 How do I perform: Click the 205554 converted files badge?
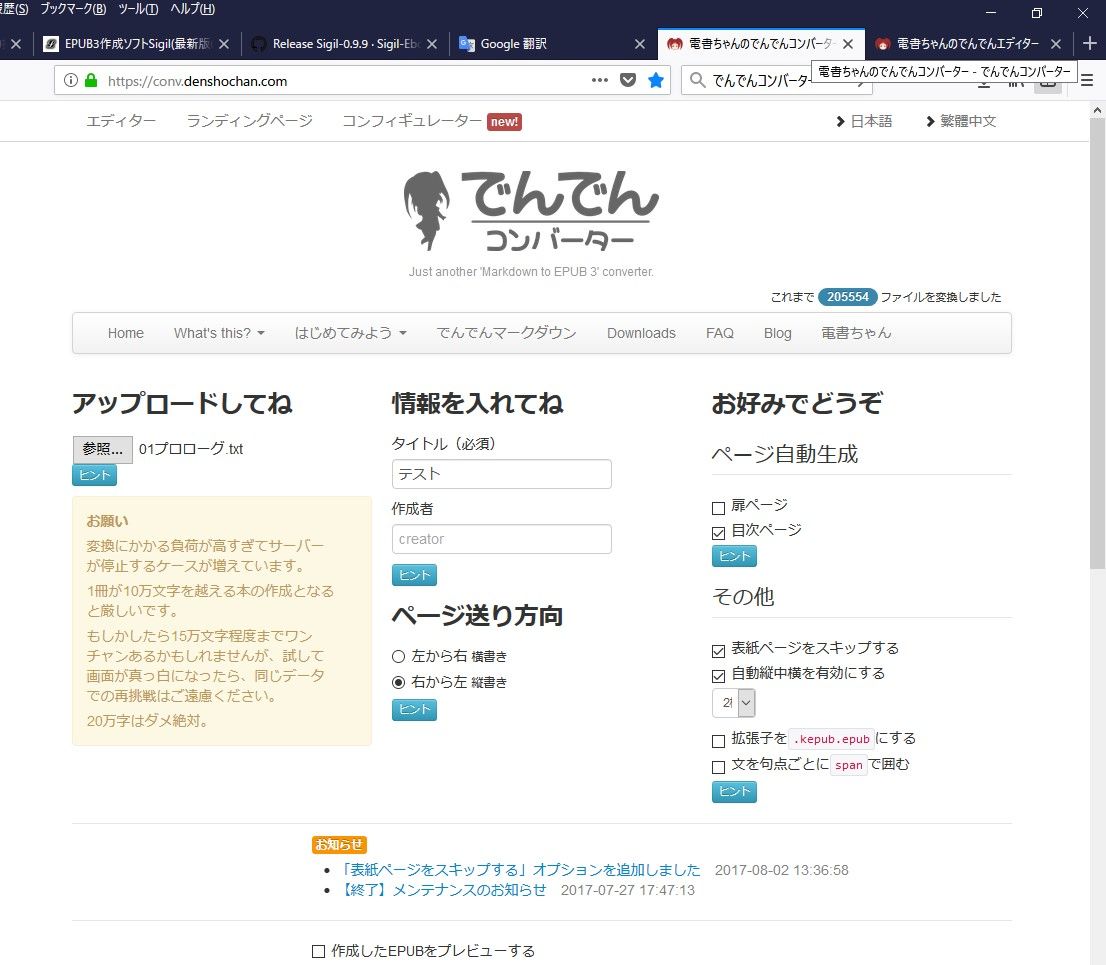pos(847,297)
